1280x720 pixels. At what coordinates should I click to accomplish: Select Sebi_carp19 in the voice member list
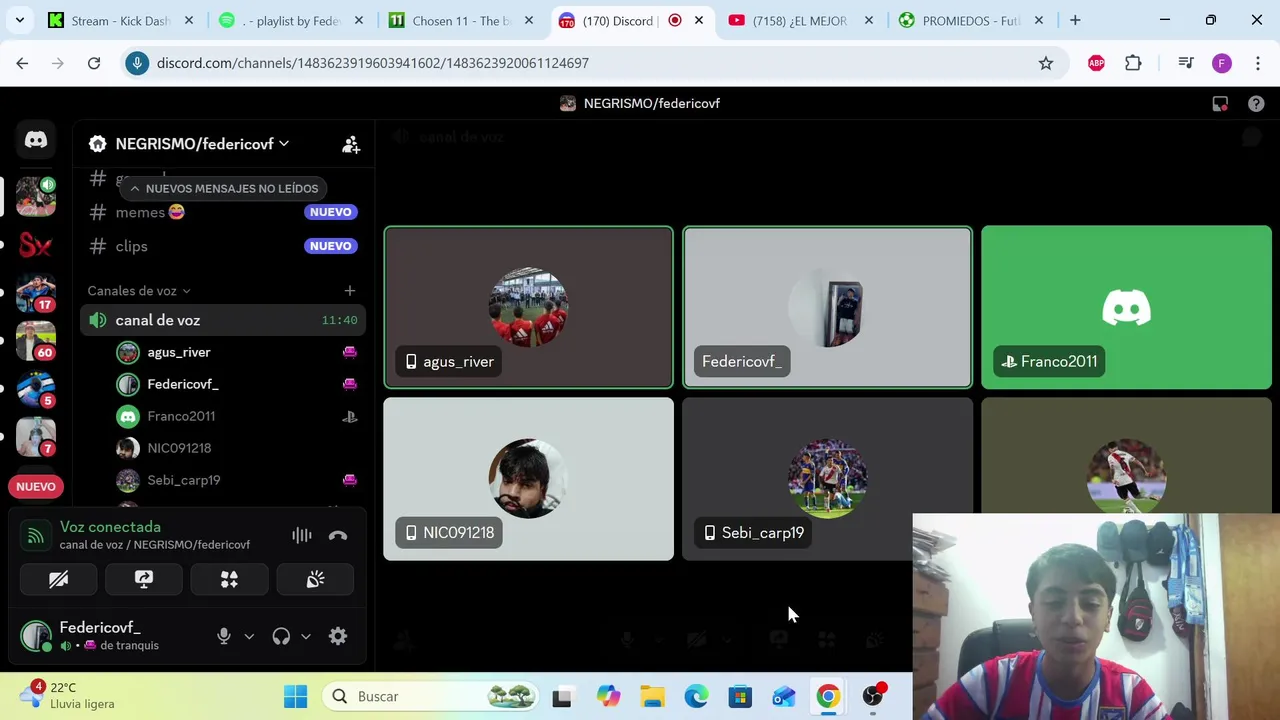[x=237, y=480]
